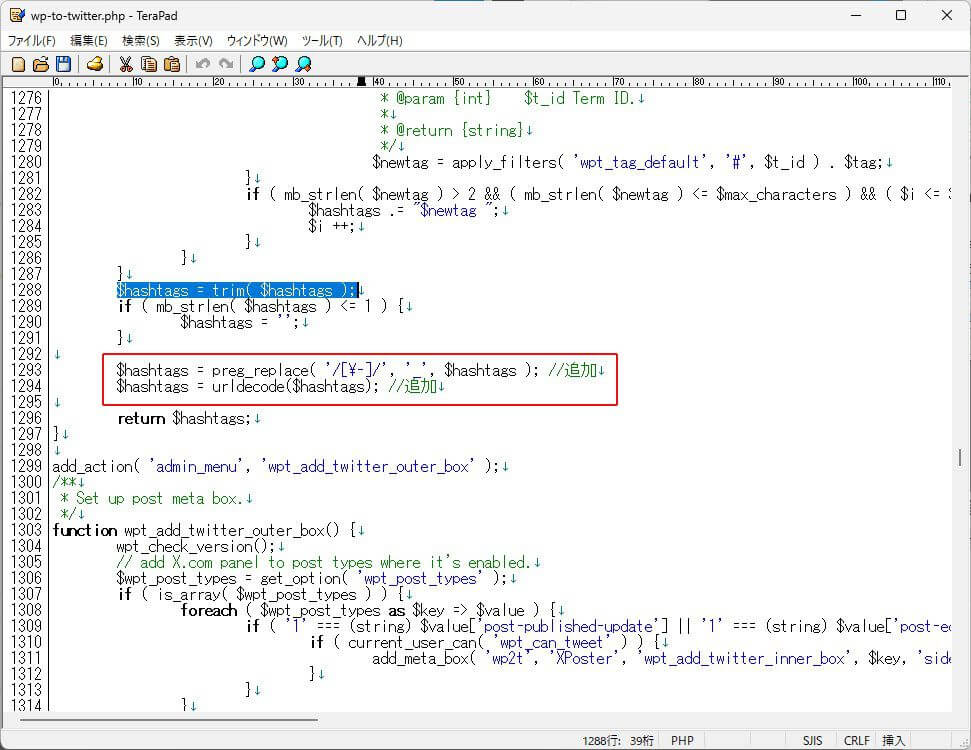971x750 pixels.
Task: Open the 検索(S) menu
Action: [141, 41]
